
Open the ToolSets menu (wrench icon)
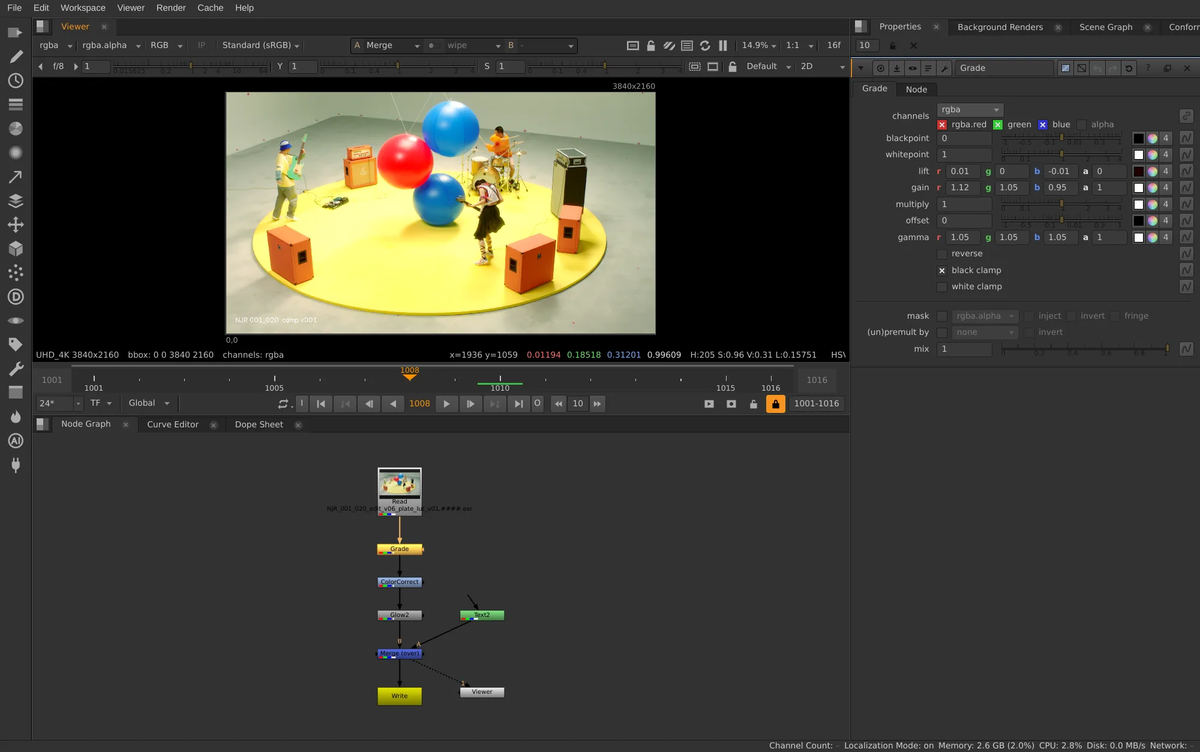coord(15,369)
